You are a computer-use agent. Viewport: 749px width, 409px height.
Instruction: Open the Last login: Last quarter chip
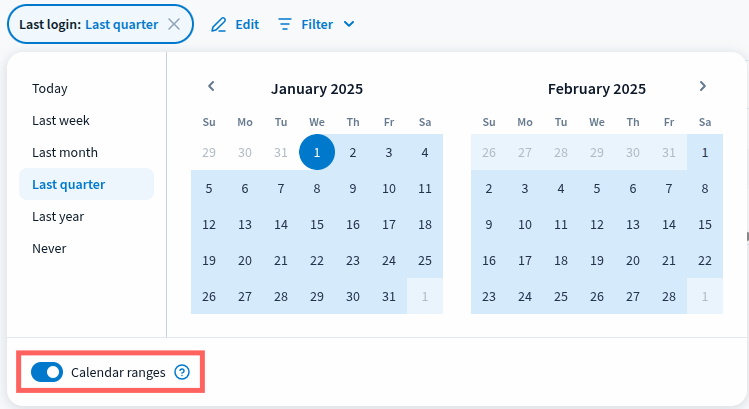(88, 24)
